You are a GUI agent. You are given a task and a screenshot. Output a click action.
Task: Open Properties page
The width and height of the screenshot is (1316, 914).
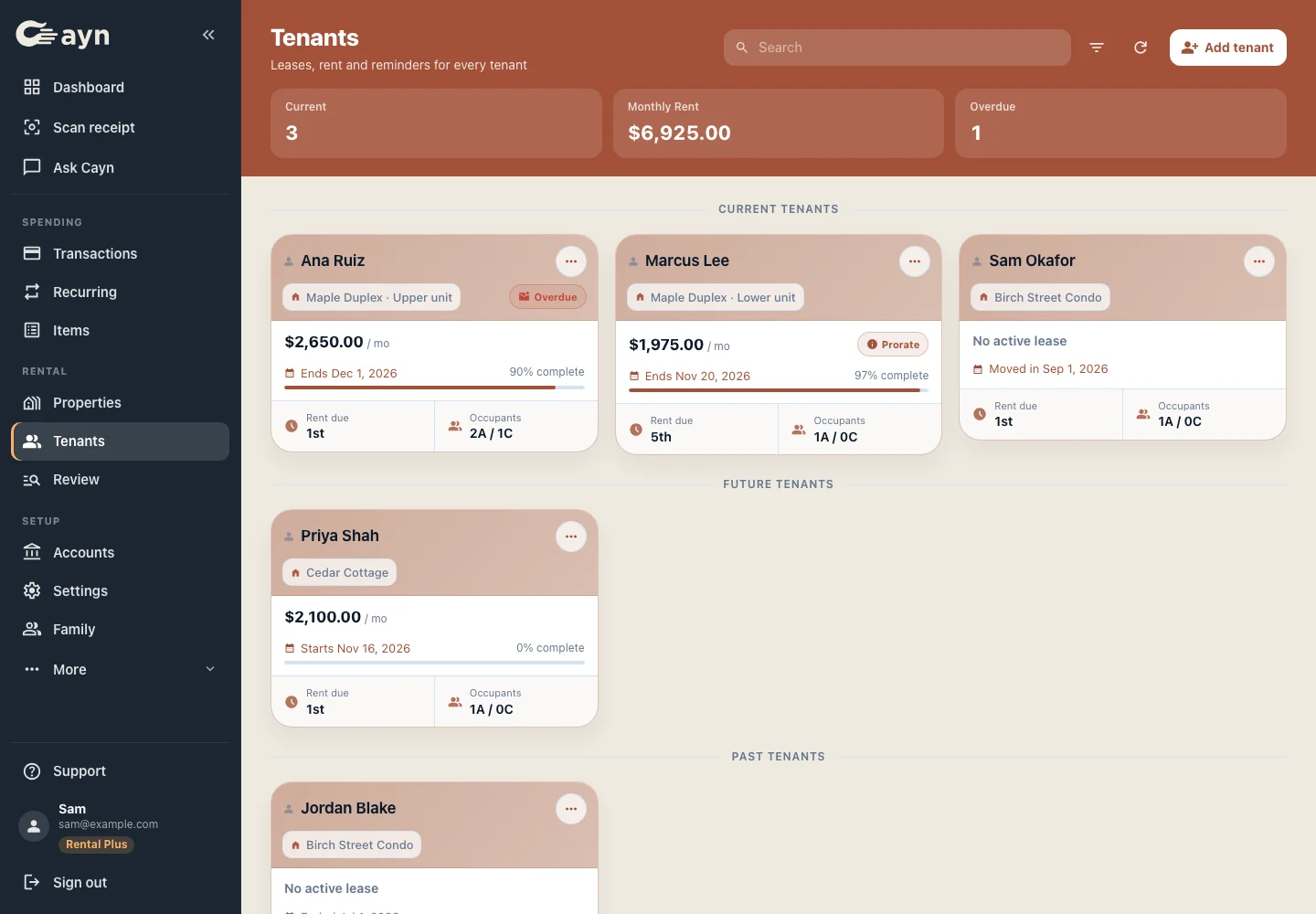click(x=121, y=402)
